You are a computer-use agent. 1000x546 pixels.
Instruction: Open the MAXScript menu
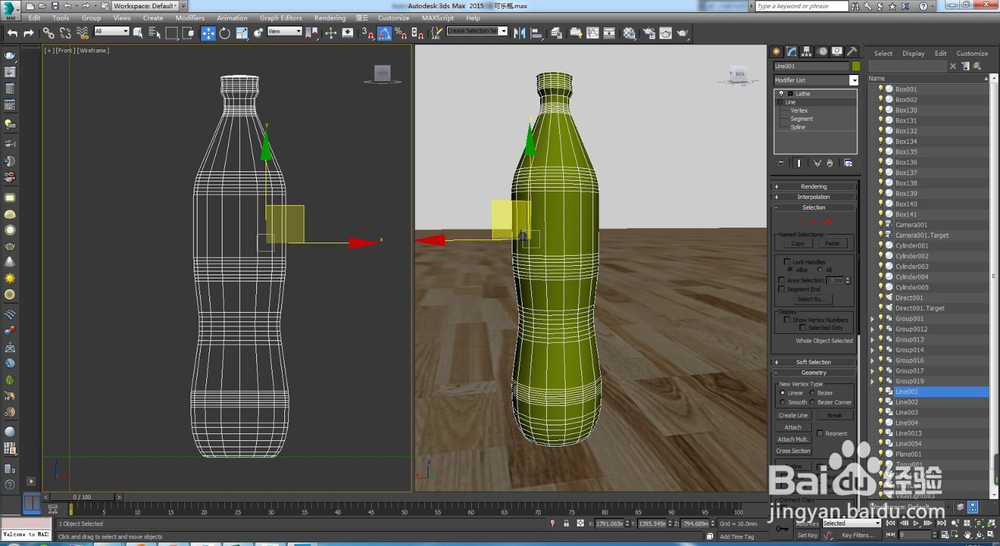click(438, 18)
